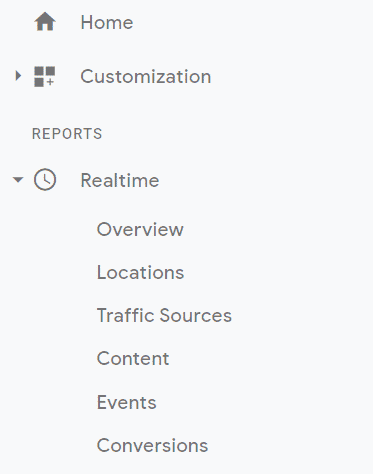Click the REPORTS section header
The height and width of the screenshot is (474, 373).
(67, 134)
